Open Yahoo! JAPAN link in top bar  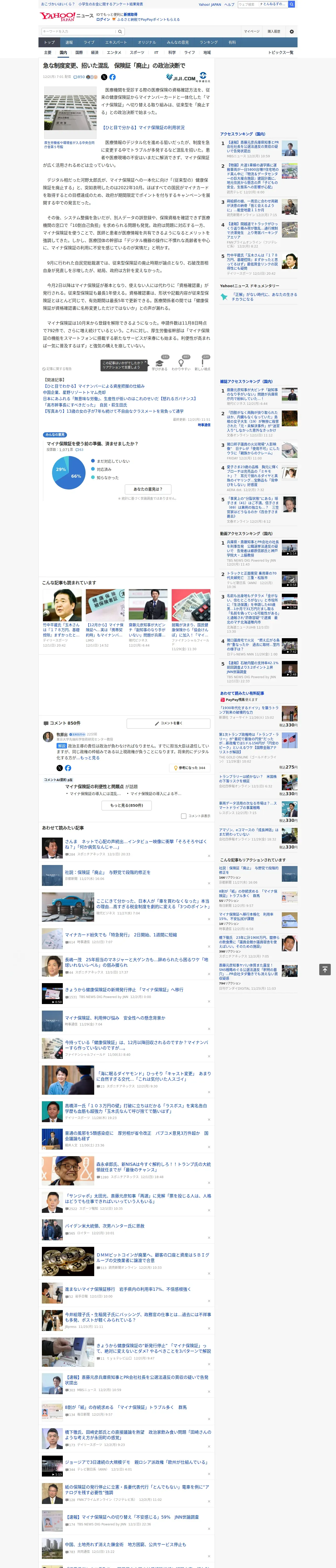(x=210, y=4)
